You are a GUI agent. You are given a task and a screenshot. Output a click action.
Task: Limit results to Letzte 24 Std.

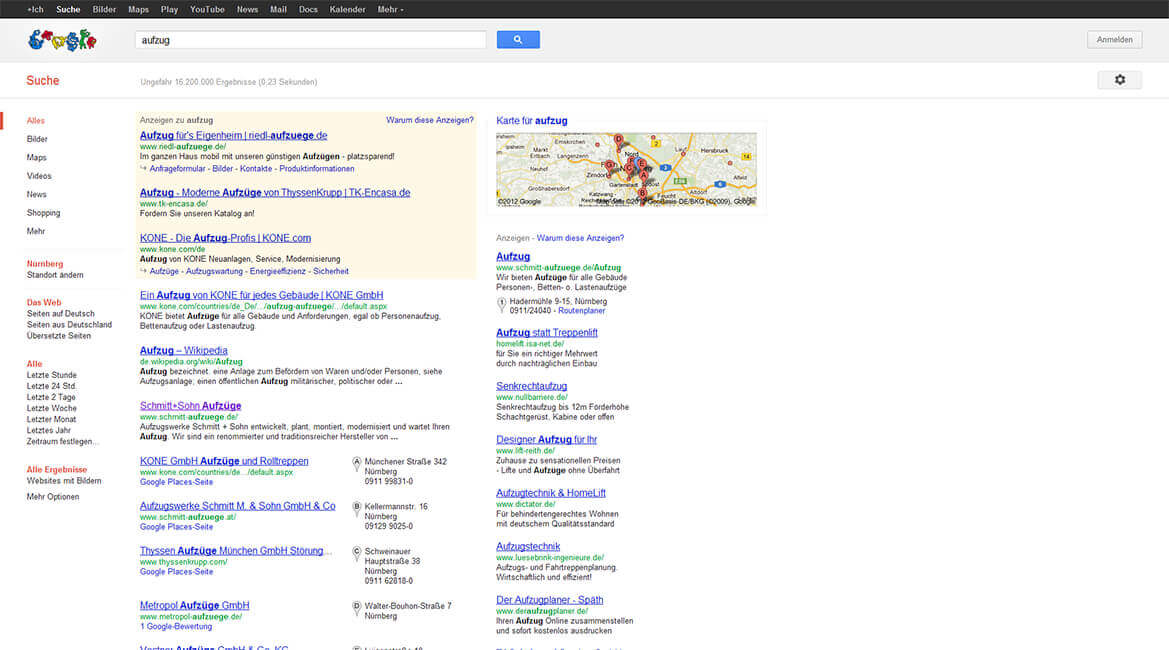51,386
